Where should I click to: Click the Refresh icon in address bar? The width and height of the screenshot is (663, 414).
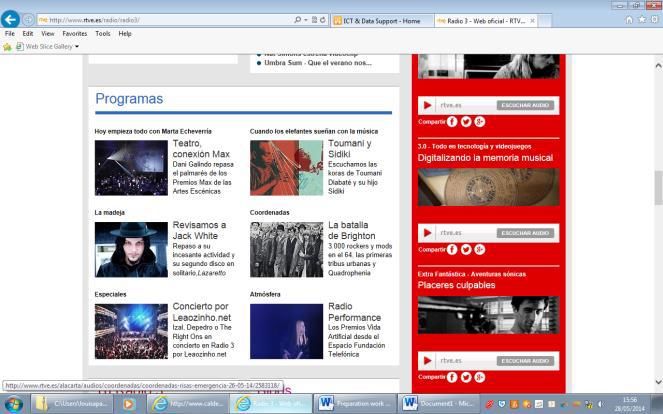pyautogui.click(x=323, y=20)
